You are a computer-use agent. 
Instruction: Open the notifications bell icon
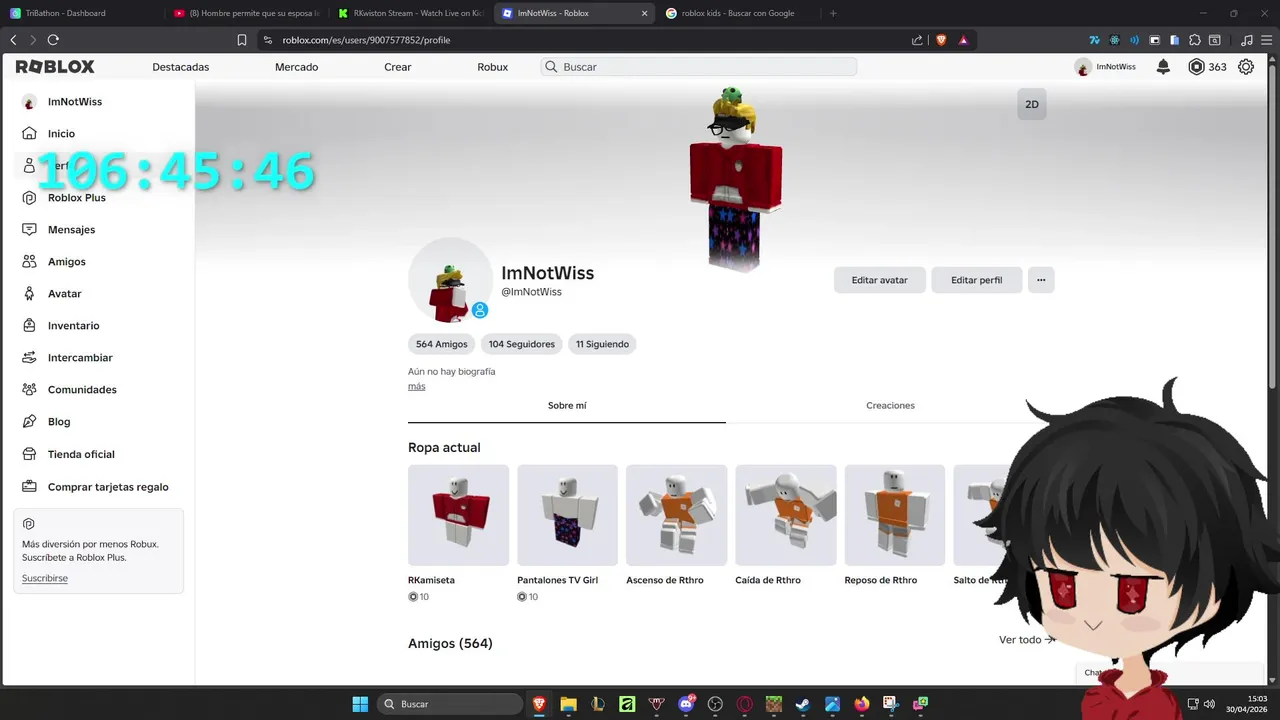pos(1163,67)
